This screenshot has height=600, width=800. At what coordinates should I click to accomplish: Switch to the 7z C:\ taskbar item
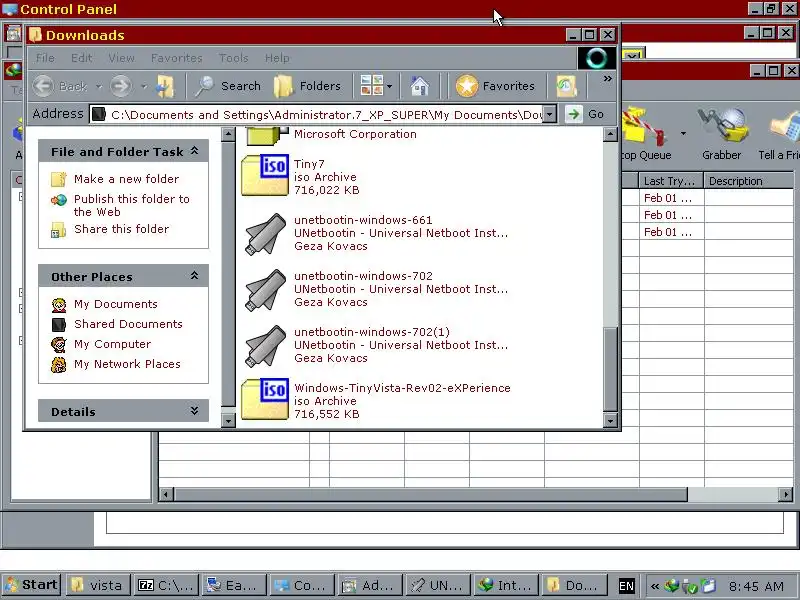click(166, 585)
